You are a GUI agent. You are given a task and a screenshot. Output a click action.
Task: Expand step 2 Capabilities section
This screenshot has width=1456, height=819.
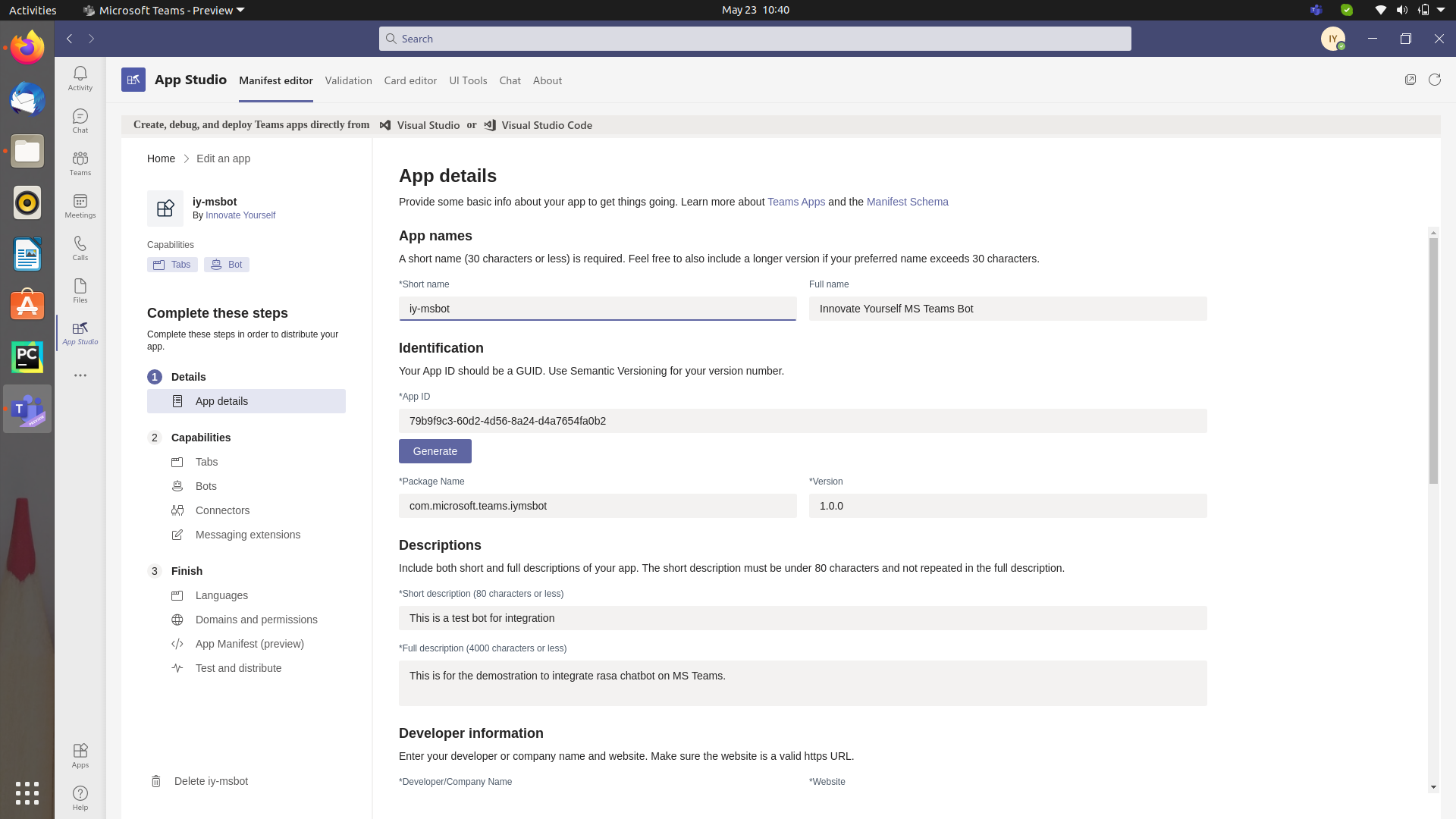tap(199, 438)
